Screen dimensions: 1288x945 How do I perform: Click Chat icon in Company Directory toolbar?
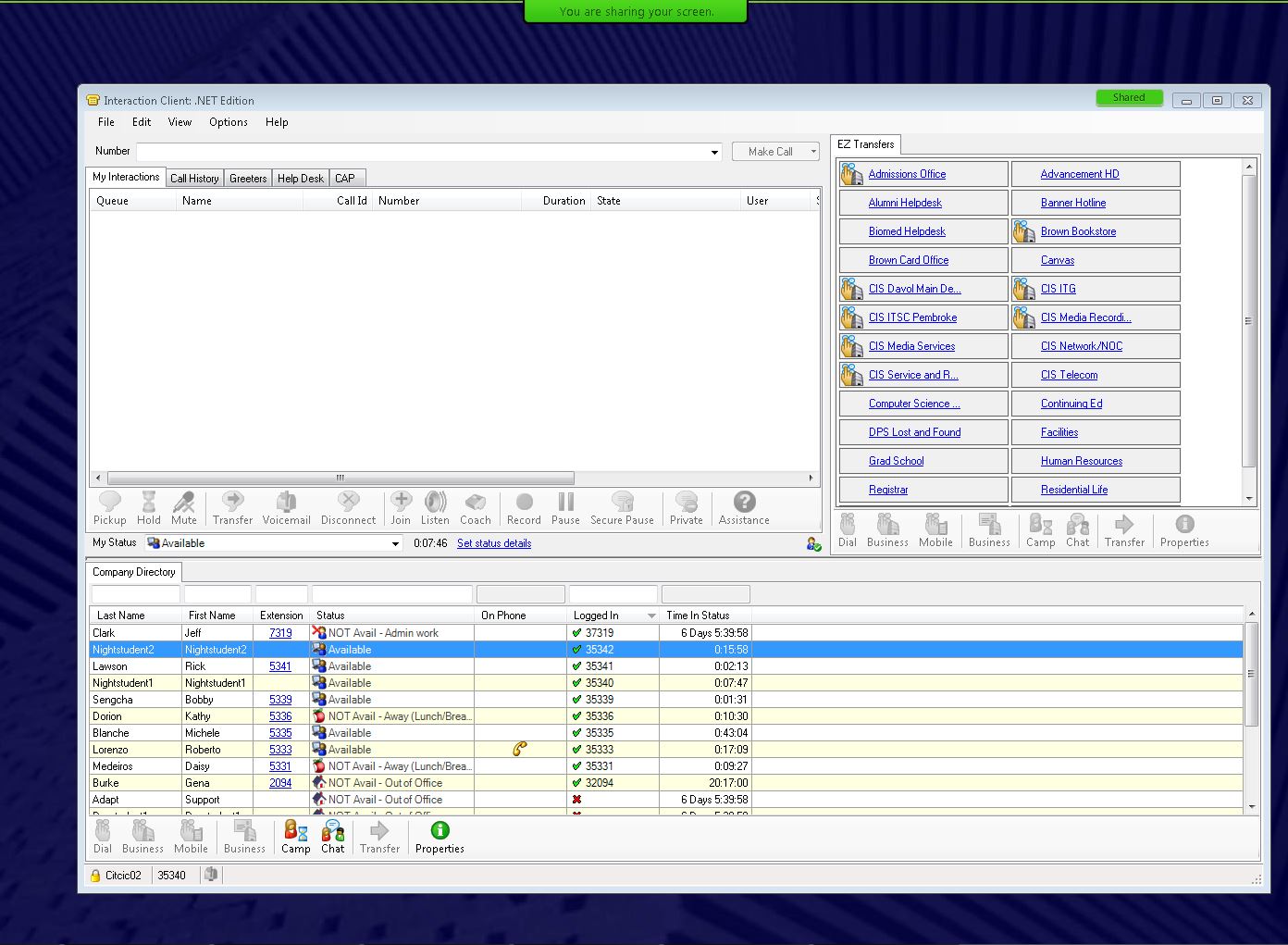click(x=332, y=830)
